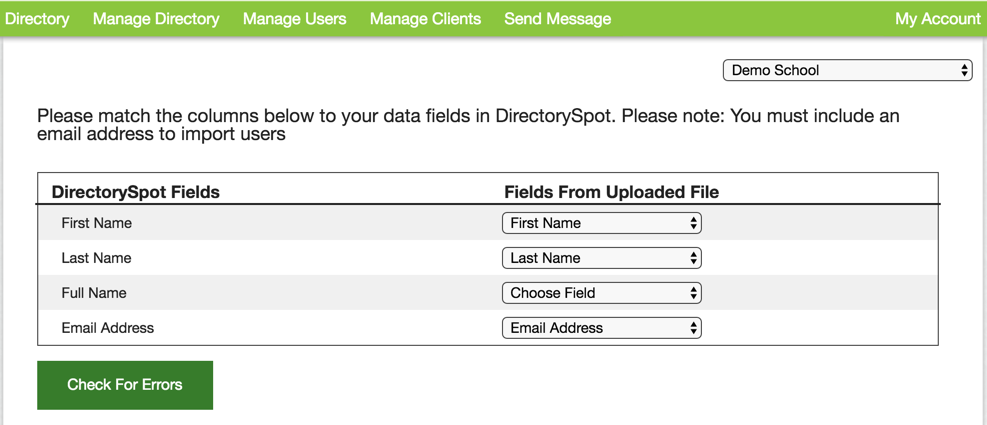Open the Directory menu item
This screenshot has height=425, width=987.
(37, 19)
